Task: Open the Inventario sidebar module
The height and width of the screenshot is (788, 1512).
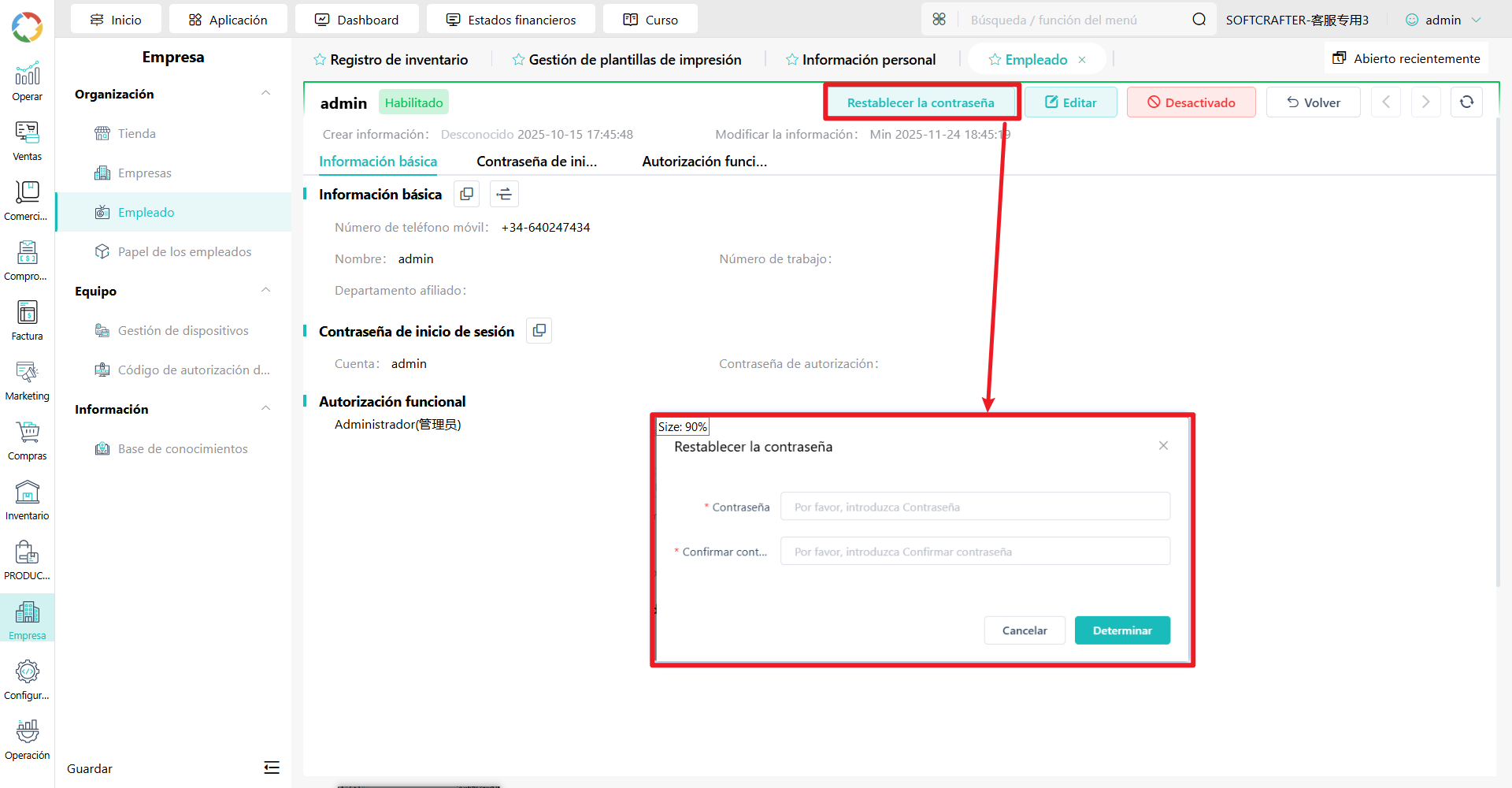Action: pyautogui.click(x=28, y=501)
